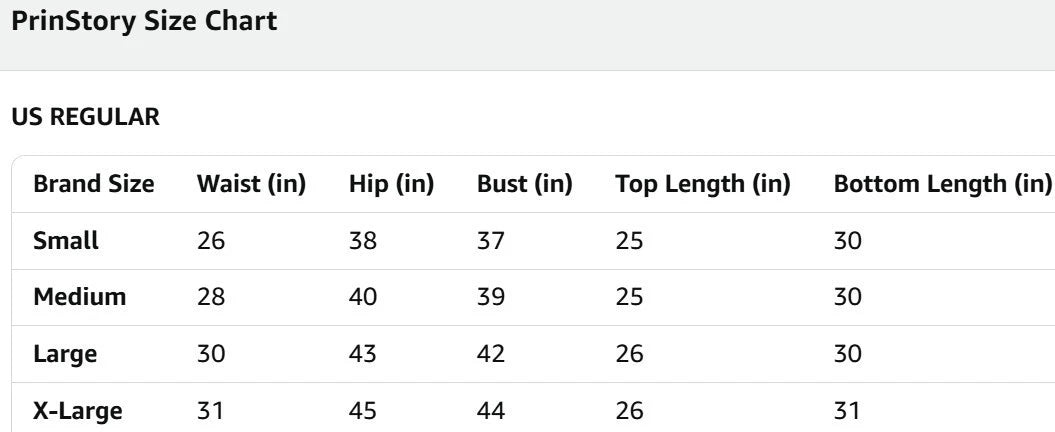Click the Medium hip value 40

coord(364,298)
